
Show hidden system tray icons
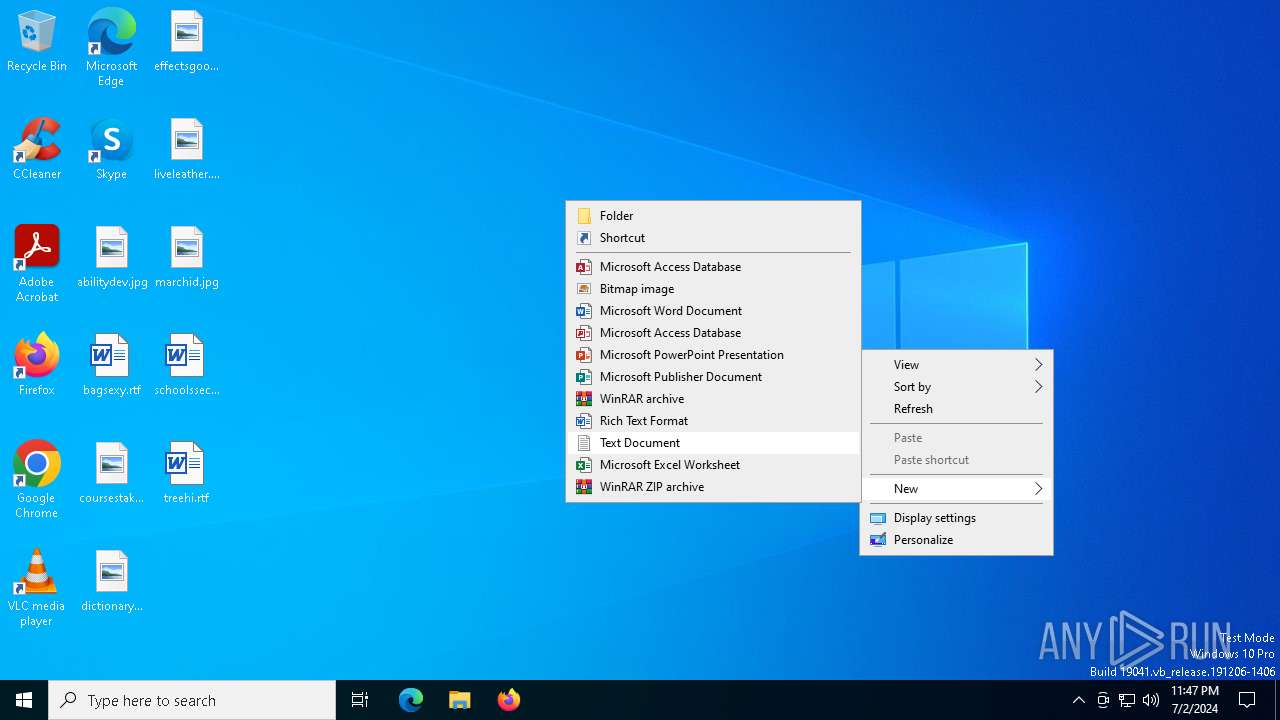1078,700
